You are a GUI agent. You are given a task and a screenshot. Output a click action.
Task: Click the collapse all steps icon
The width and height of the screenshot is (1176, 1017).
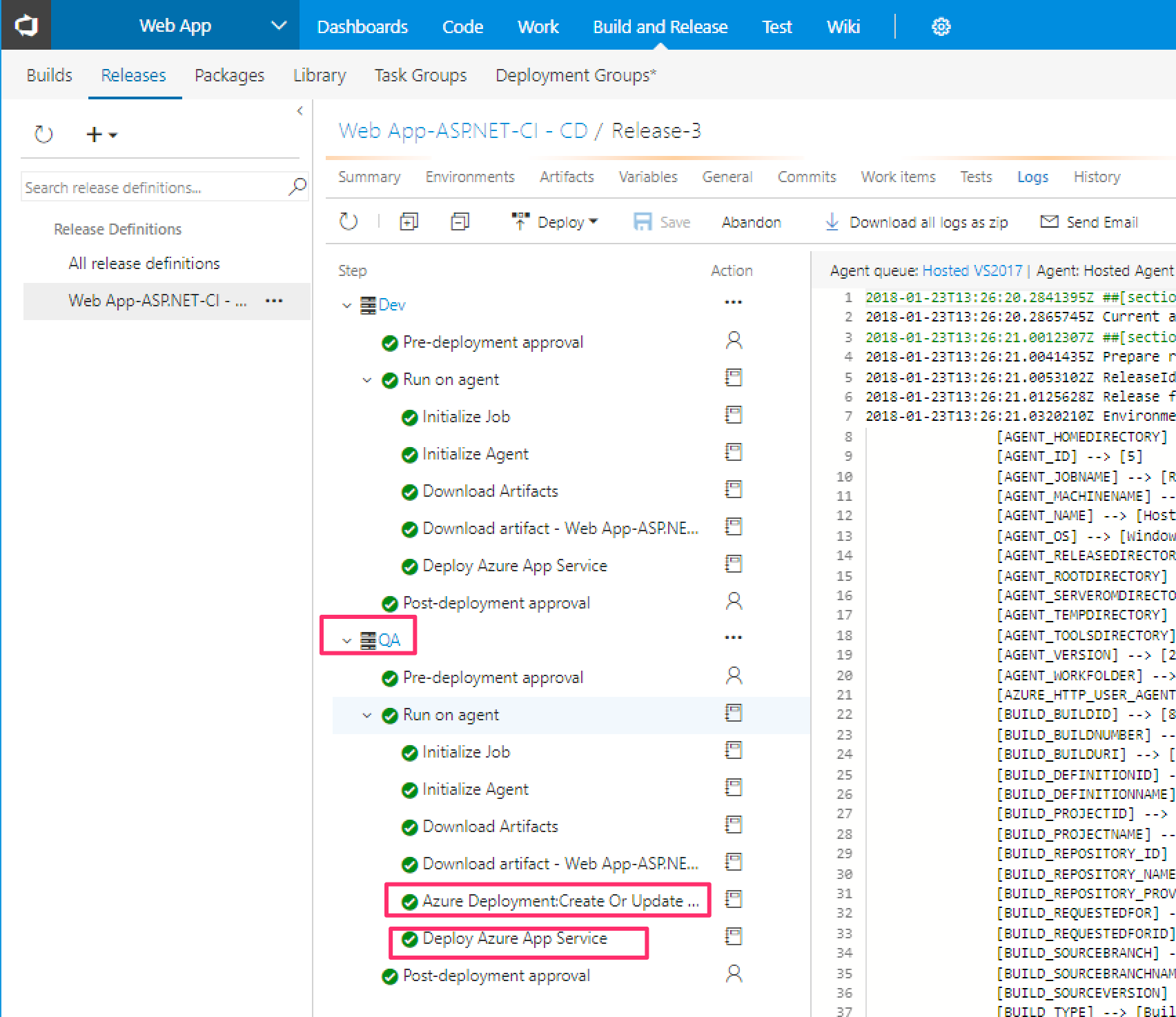(460, 221)
